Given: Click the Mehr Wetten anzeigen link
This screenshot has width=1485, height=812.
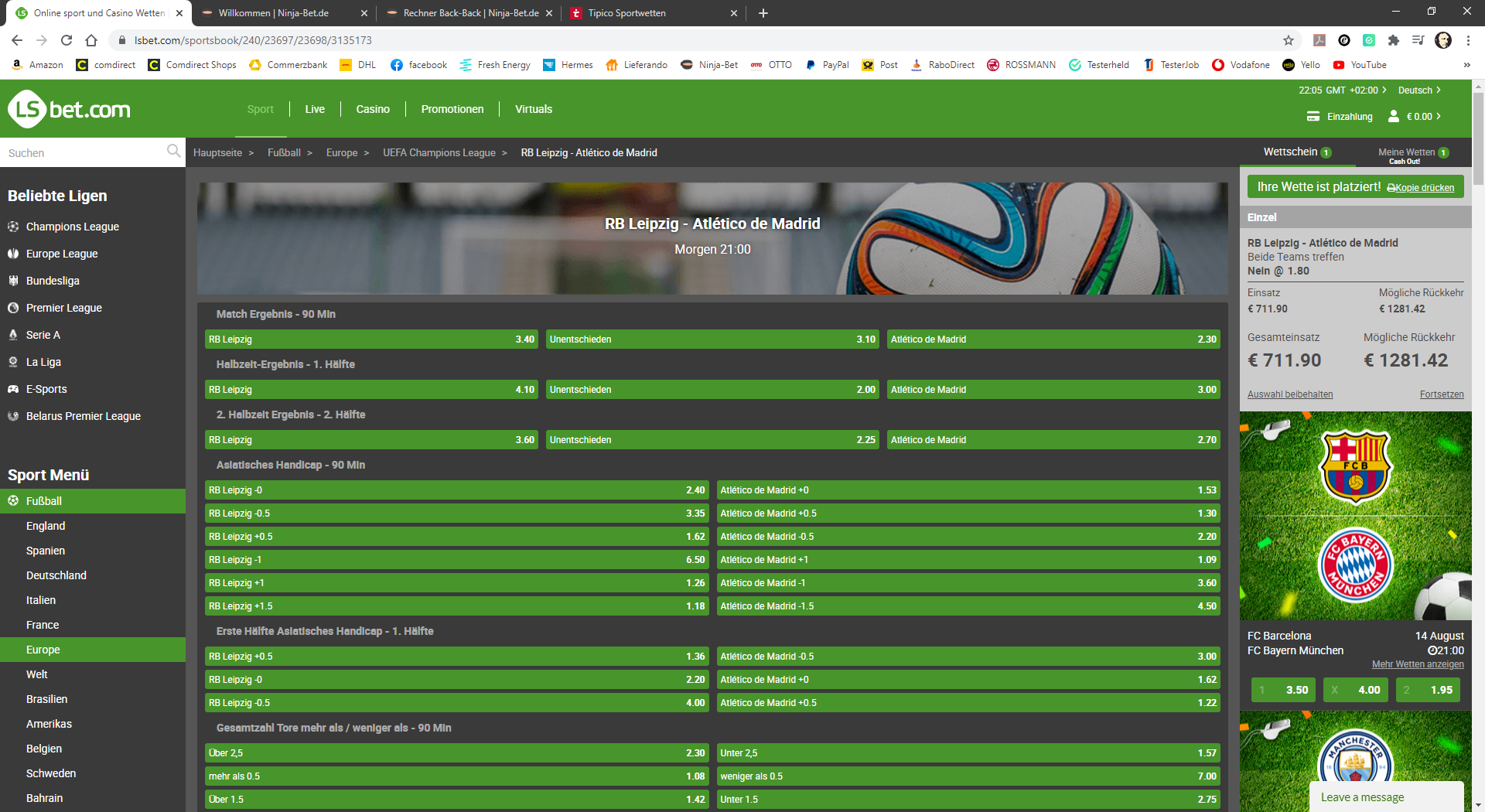Looking at the screenshot, I should [x=1418, y=664].
